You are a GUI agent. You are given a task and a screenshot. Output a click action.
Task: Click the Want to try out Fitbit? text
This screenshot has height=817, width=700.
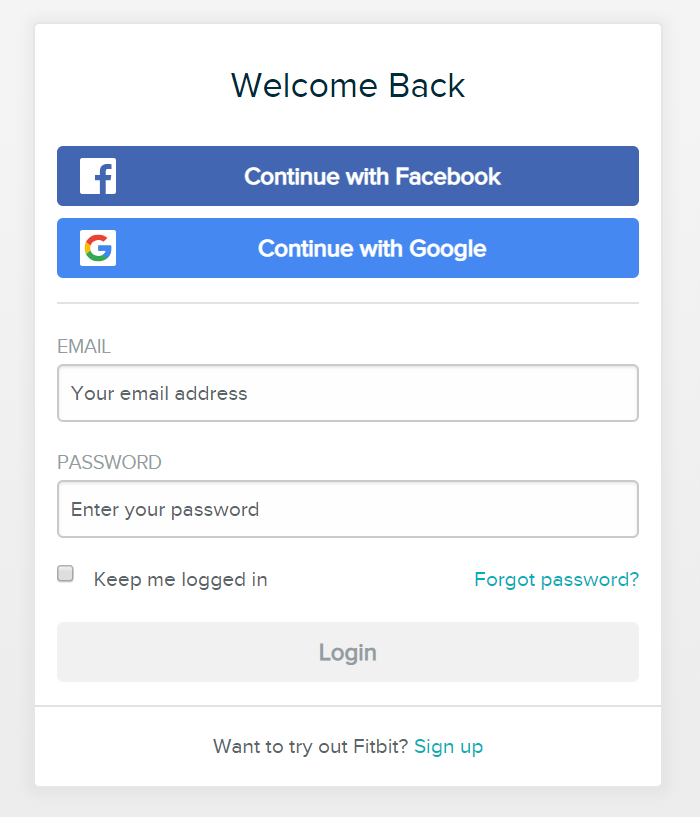click(311, 747)
